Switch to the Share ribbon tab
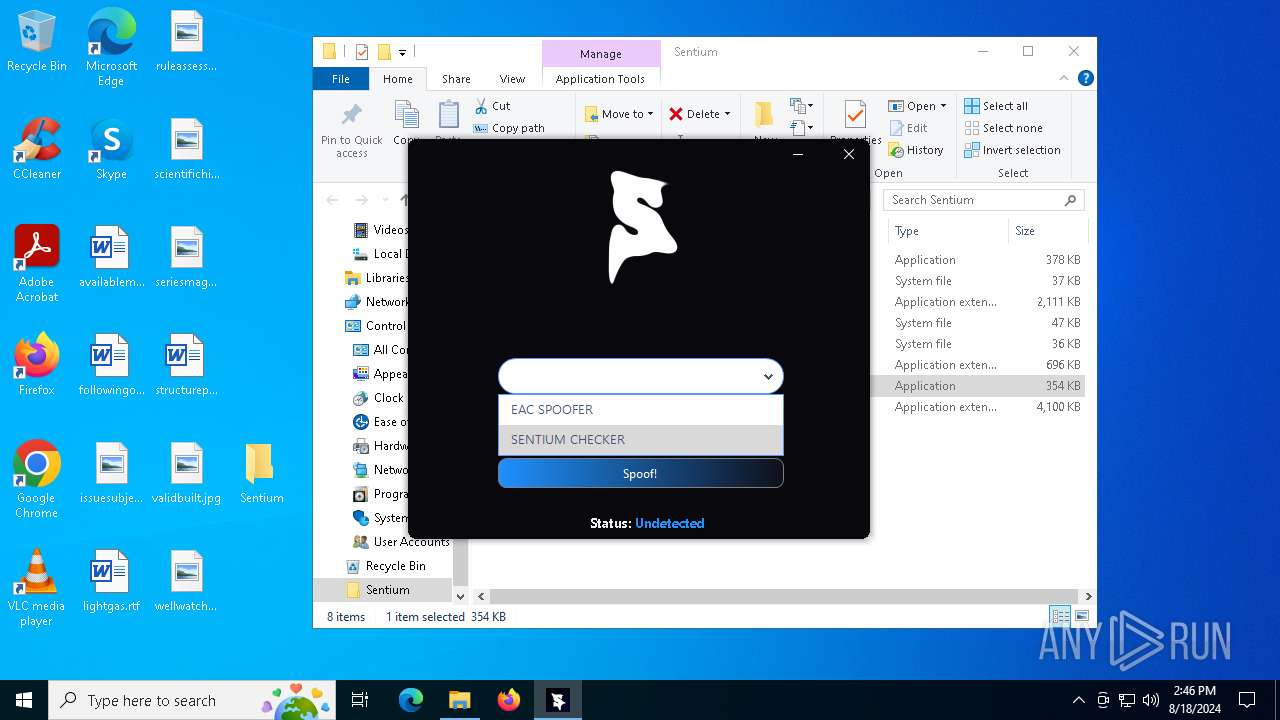 pyautogui.click(x=456, y=79)
